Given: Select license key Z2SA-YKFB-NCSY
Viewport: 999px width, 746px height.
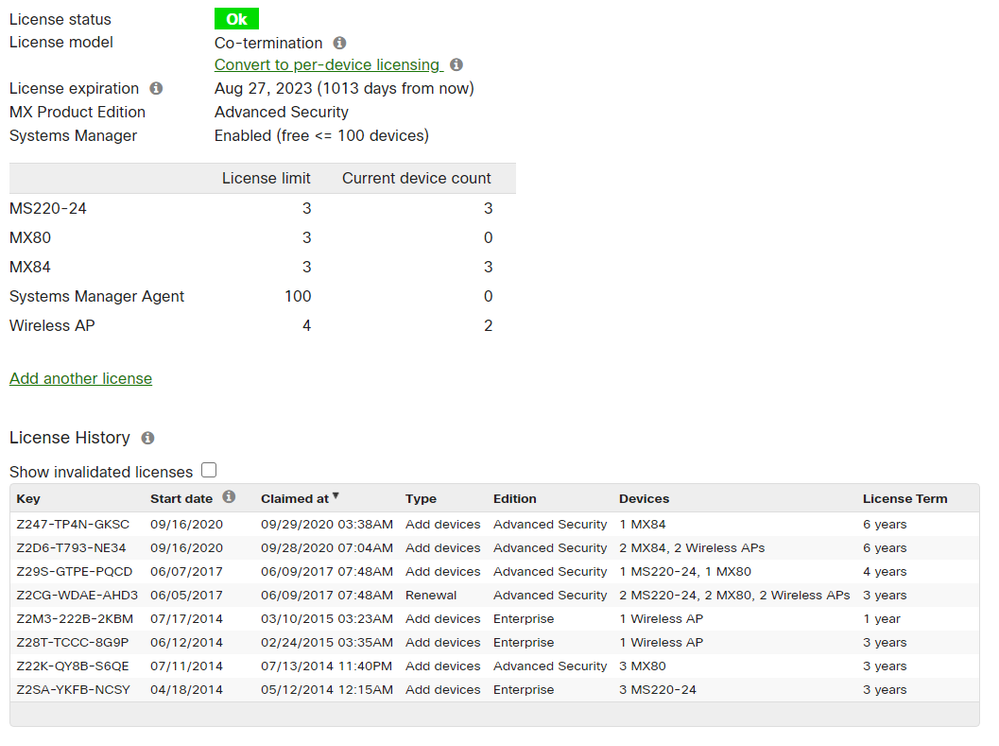Looking at the screenshot, I should pyautogui.click(x=73, y=689).
